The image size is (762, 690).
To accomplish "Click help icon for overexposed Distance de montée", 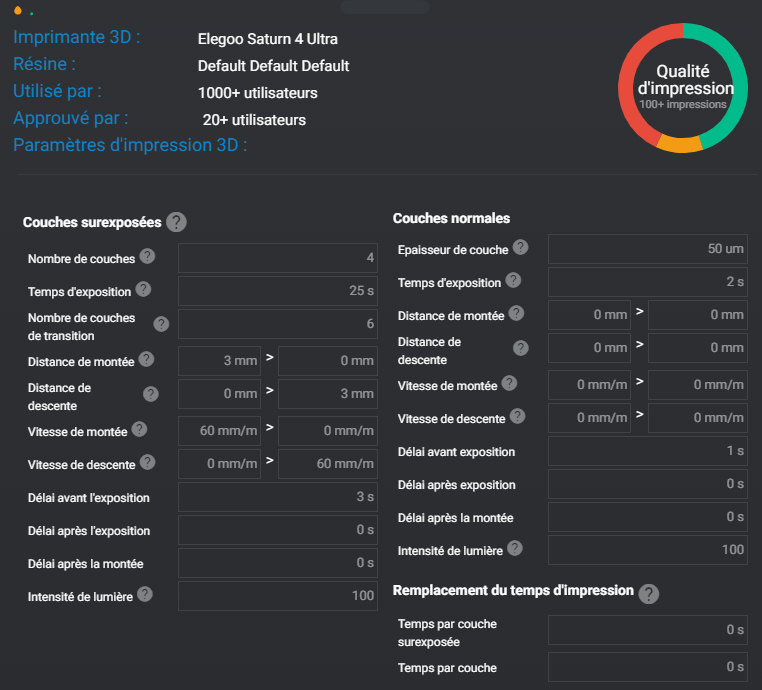I will 146,359.
